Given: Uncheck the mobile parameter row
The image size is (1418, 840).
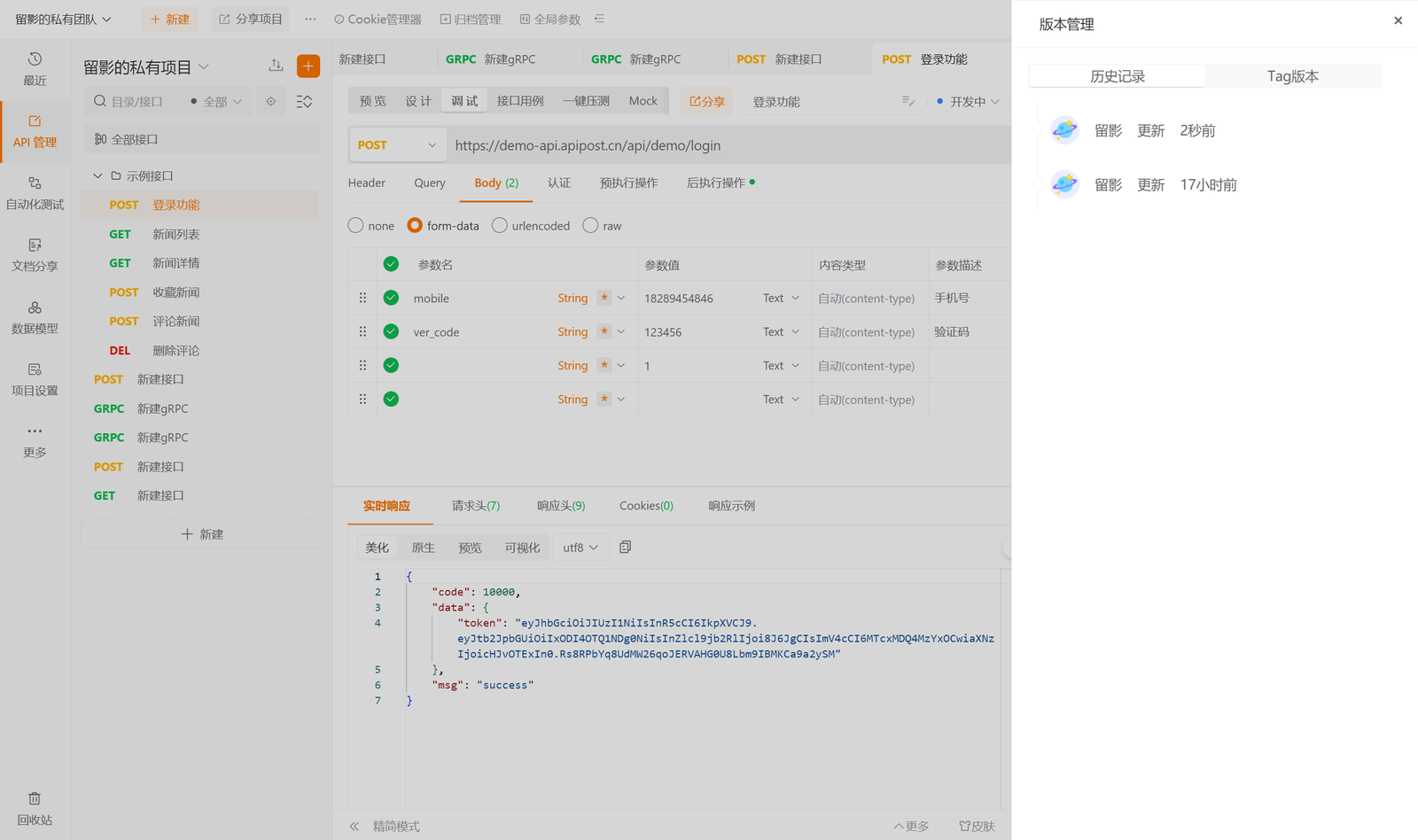Looking at the screenshot, I should [391, 298].
